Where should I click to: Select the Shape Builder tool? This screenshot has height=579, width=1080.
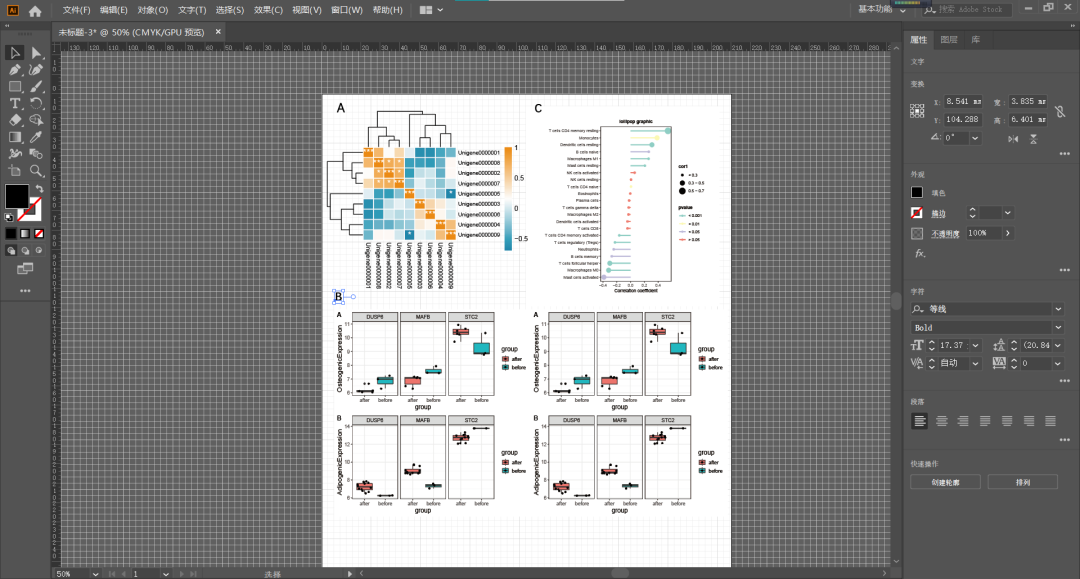point(36,120)
